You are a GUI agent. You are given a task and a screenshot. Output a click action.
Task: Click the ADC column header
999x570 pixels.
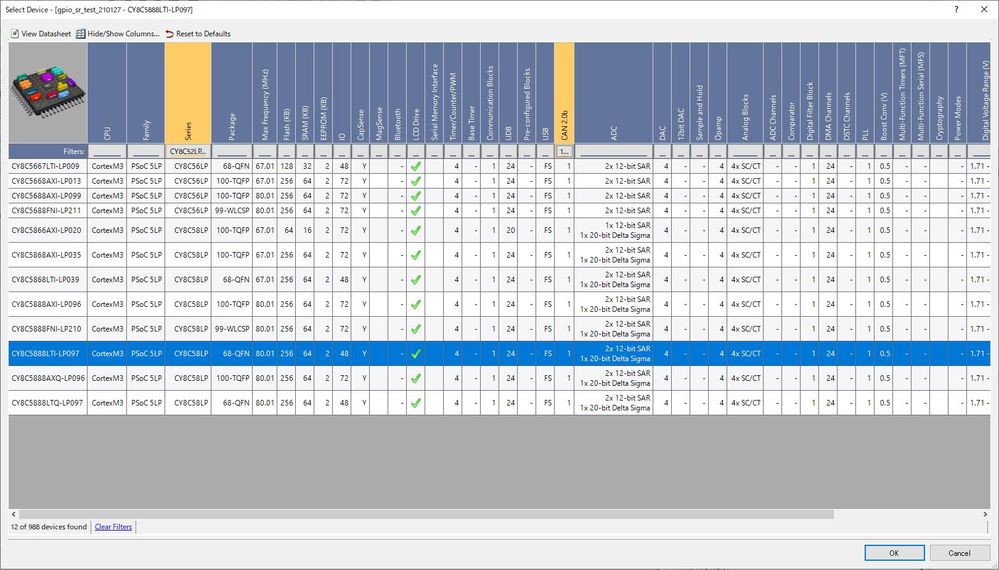(x=613, y=93)
